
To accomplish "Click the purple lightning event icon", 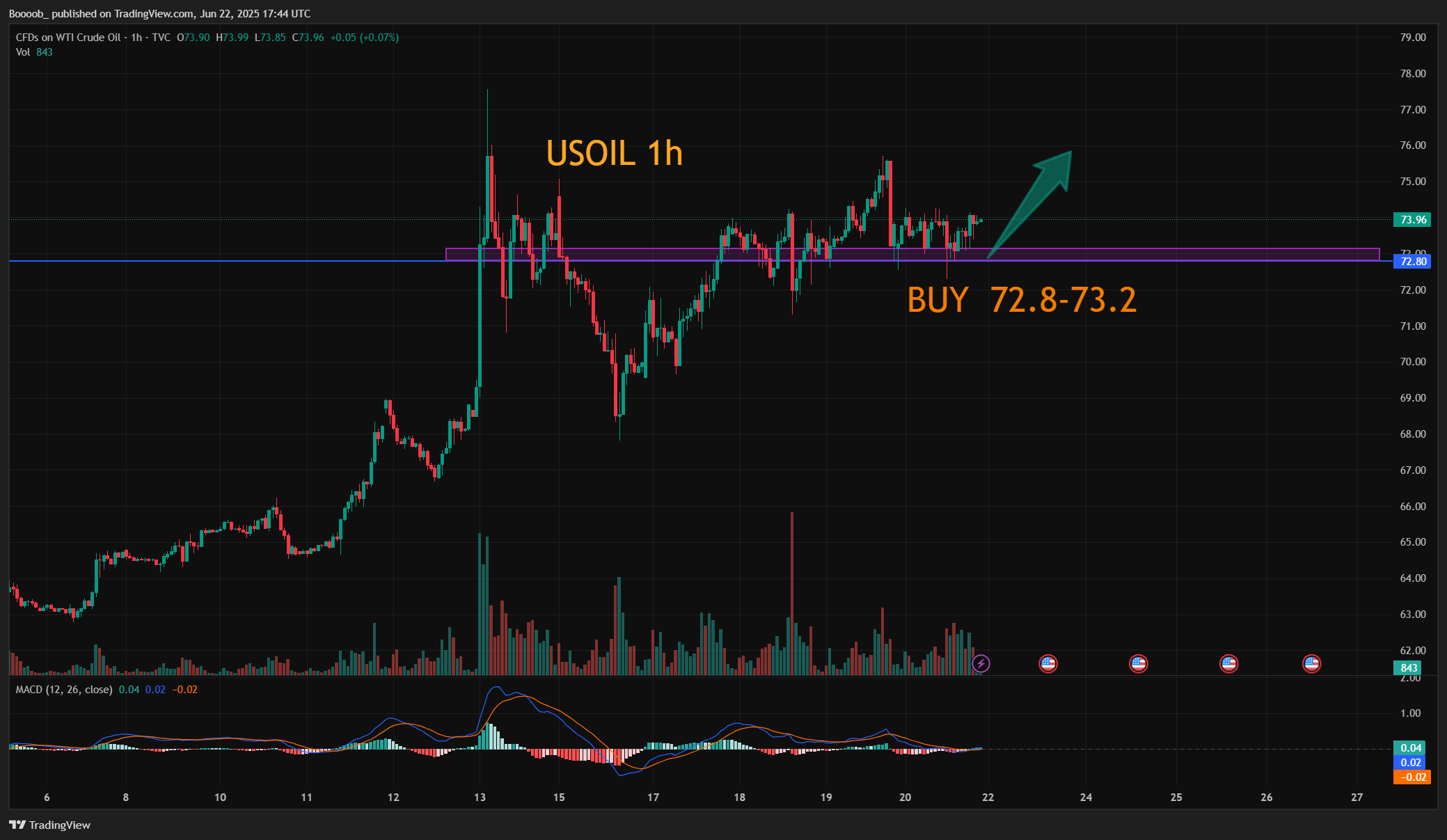I will (x=981, y=663).
